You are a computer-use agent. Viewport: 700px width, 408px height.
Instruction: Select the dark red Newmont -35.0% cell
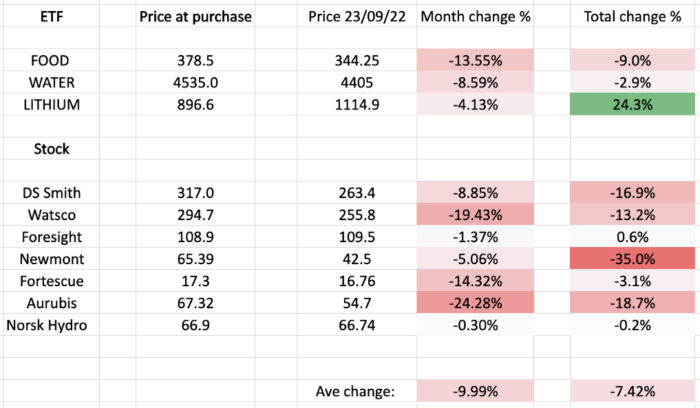click(x=633, y=258)
